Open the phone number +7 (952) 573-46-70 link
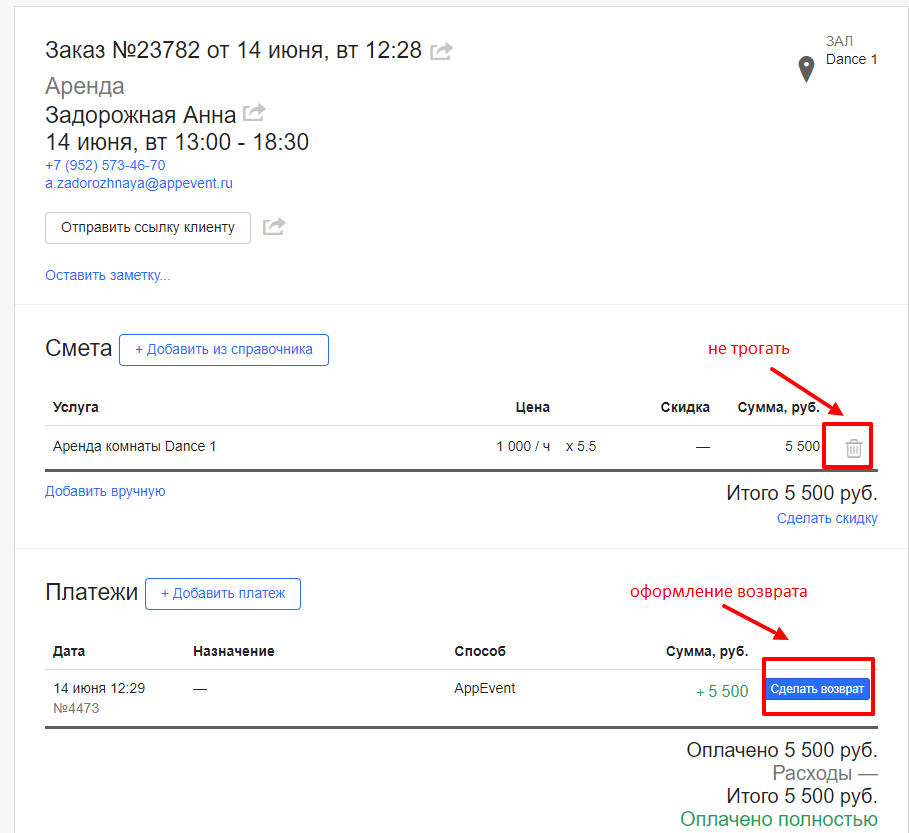Viewport: 909px width, 833px height. (105, 165)
